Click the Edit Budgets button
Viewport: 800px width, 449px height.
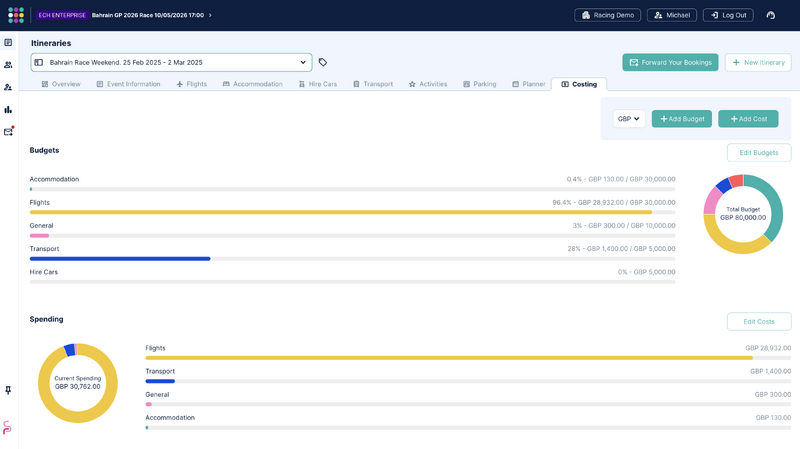(x=759, y=153)
